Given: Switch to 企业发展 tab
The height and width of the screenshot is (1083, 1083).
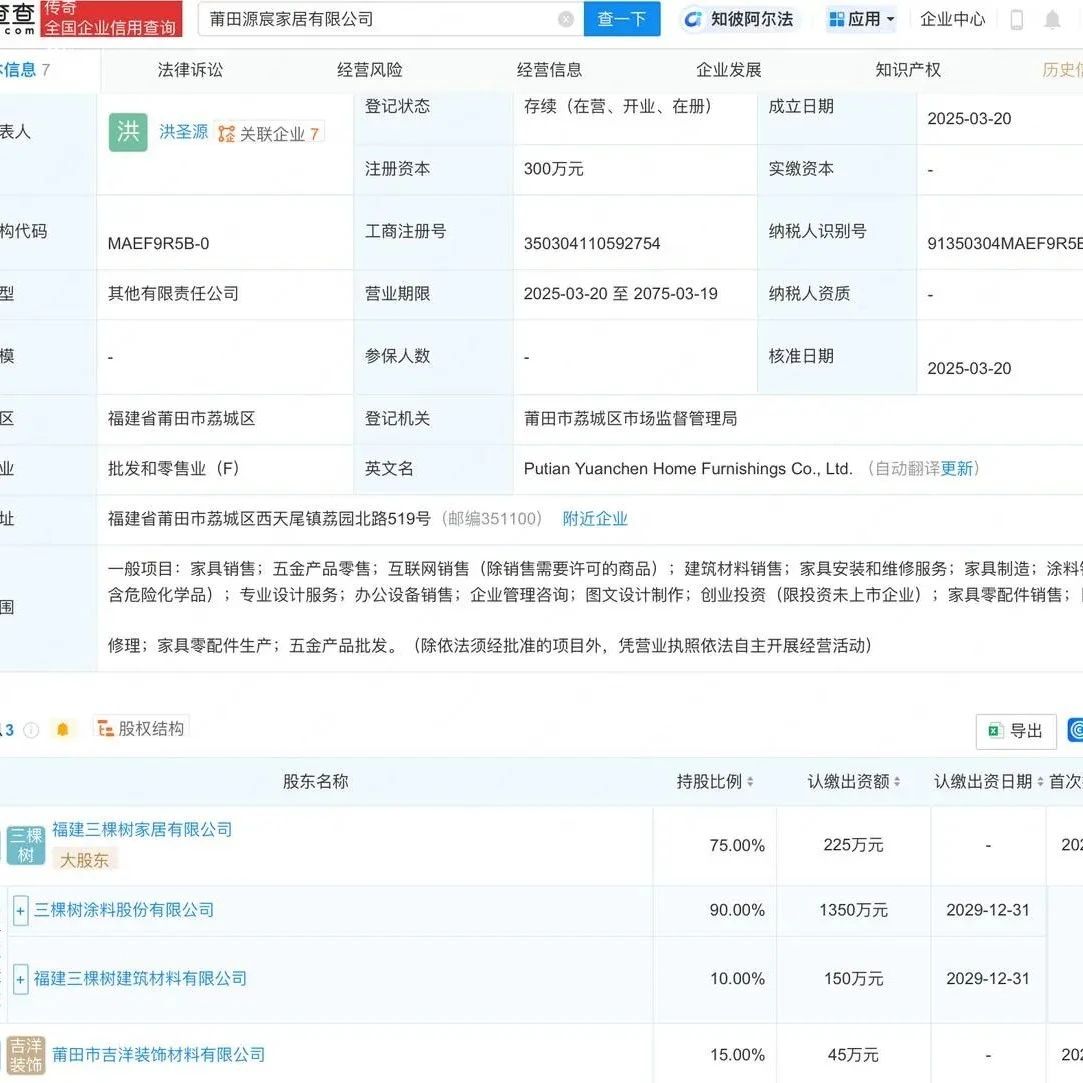Looking at the screenshot, I should (729, 70).
